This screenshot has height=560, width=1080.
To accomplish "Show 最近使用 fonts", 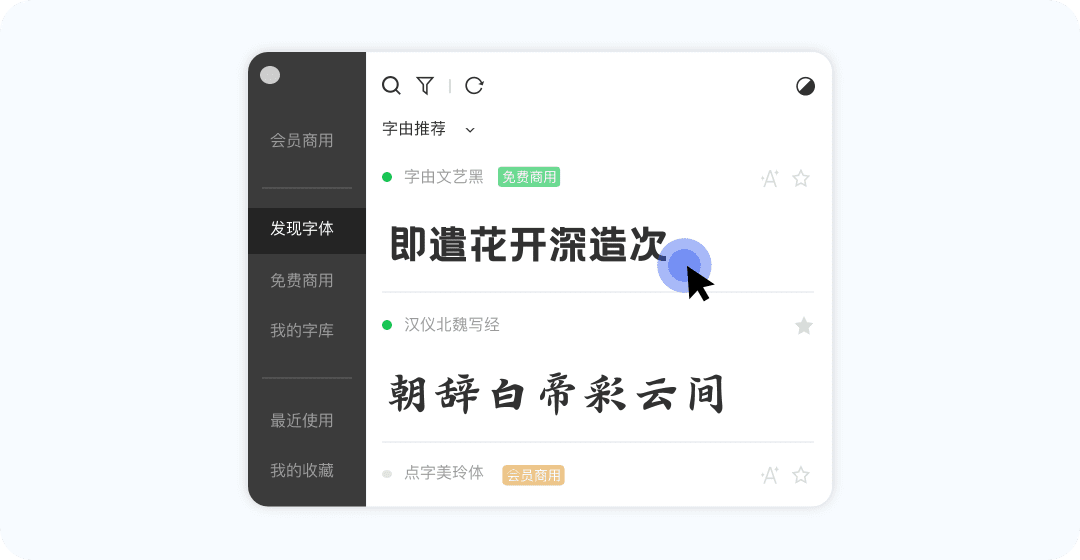I will [x=302, y=420].
